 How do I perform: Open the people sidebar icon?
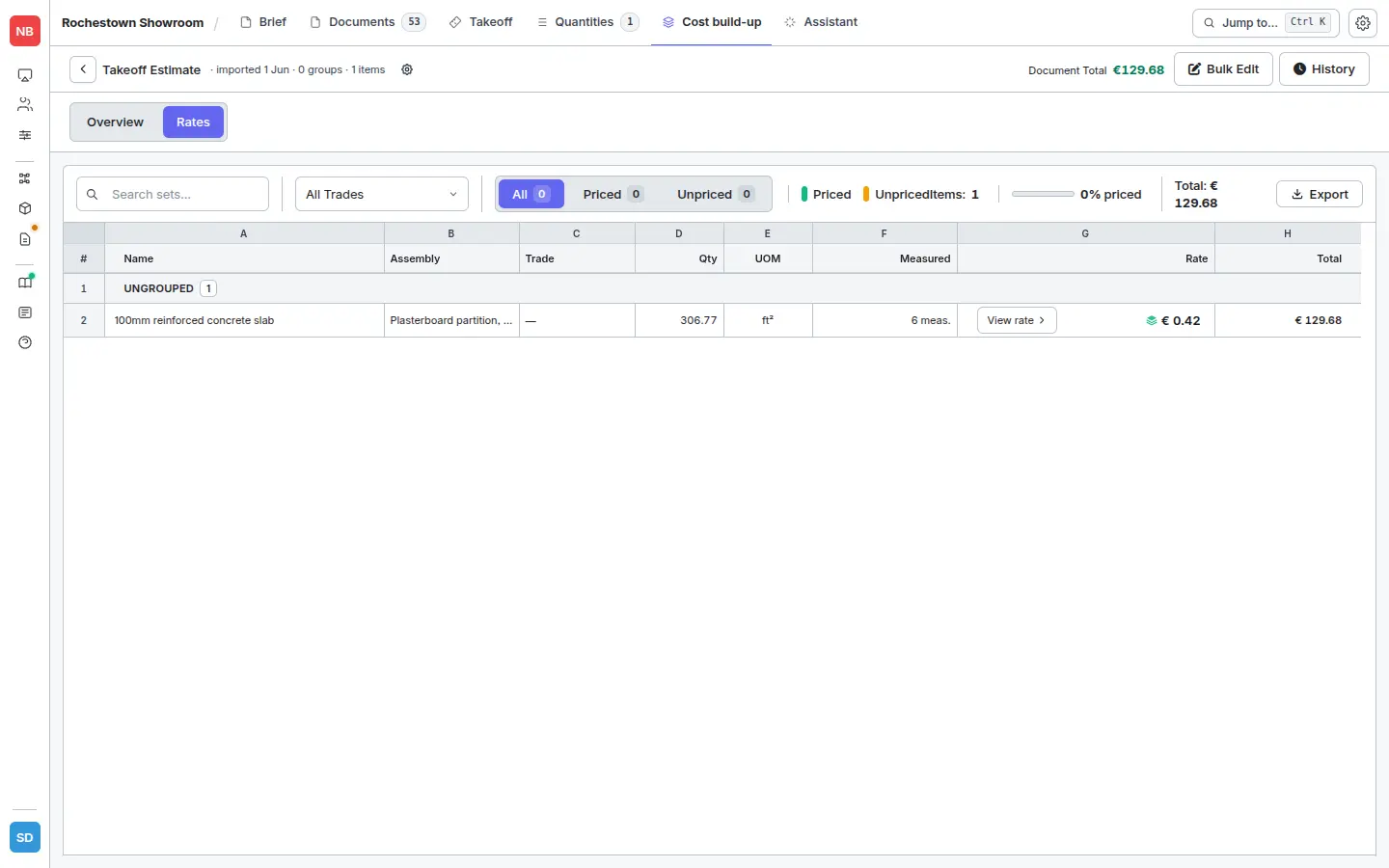click(25, 104)
